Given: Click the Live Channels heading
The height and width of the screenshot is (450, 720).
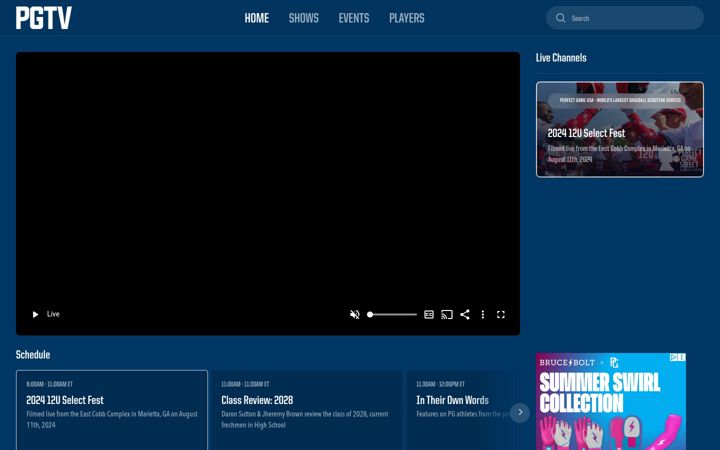Looking at the screenshot, I should coord(561,58).
